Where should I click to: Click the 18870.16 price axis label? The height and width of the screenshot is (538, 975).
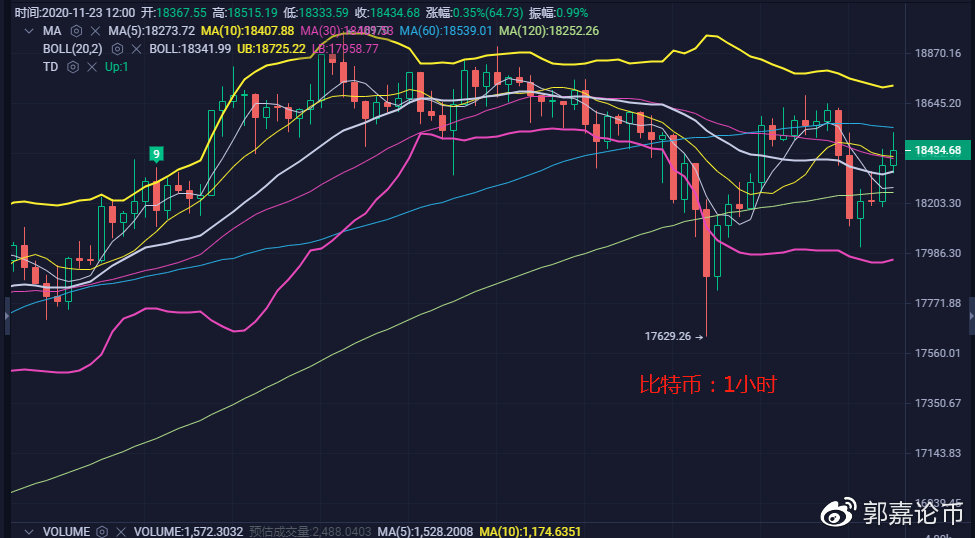pyautogui.click(x=938, y=53)
